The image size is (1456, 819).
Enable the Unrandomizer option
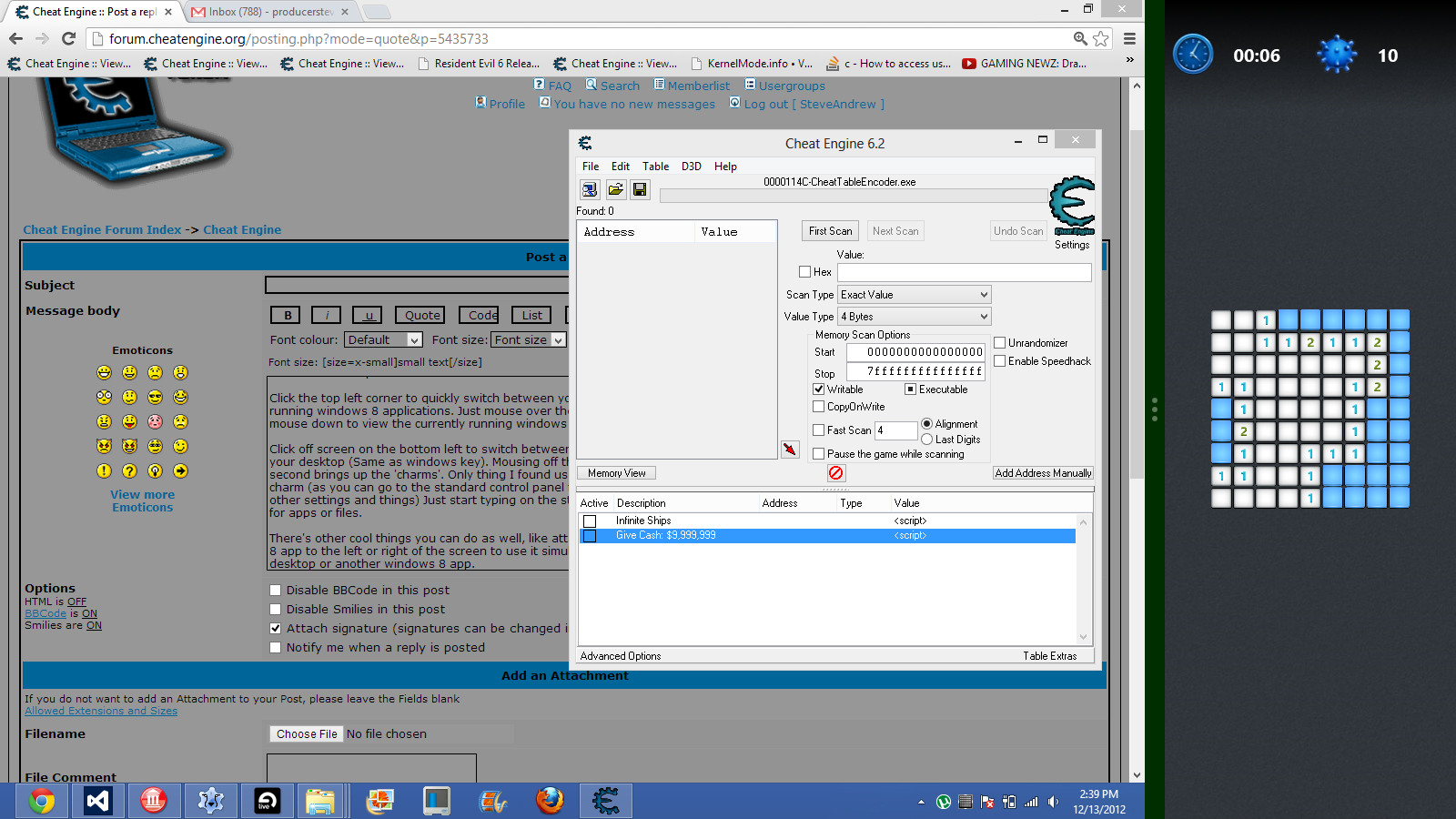[x=999, y=343]
